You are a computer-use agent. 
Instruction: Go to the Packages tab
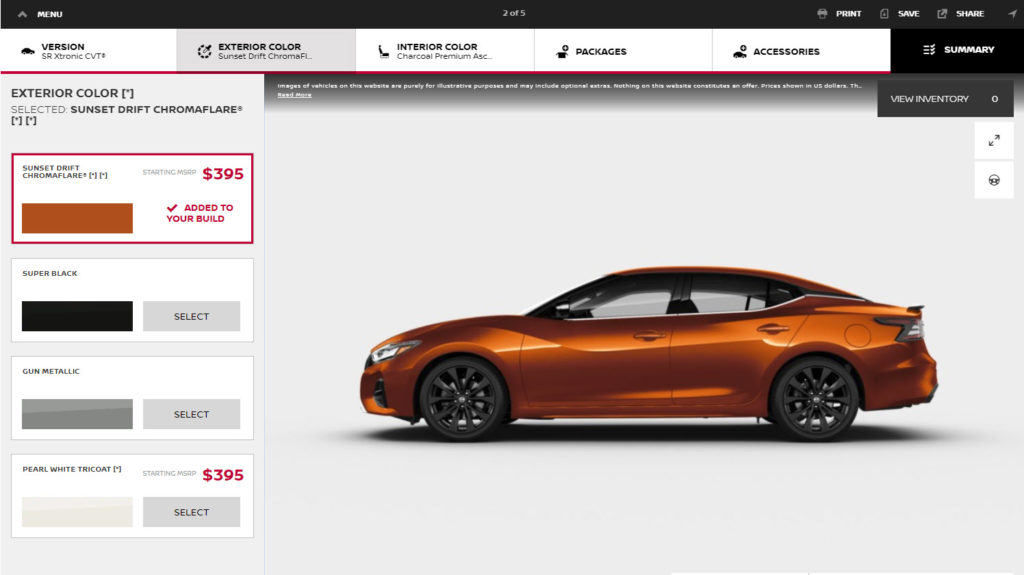622,51
